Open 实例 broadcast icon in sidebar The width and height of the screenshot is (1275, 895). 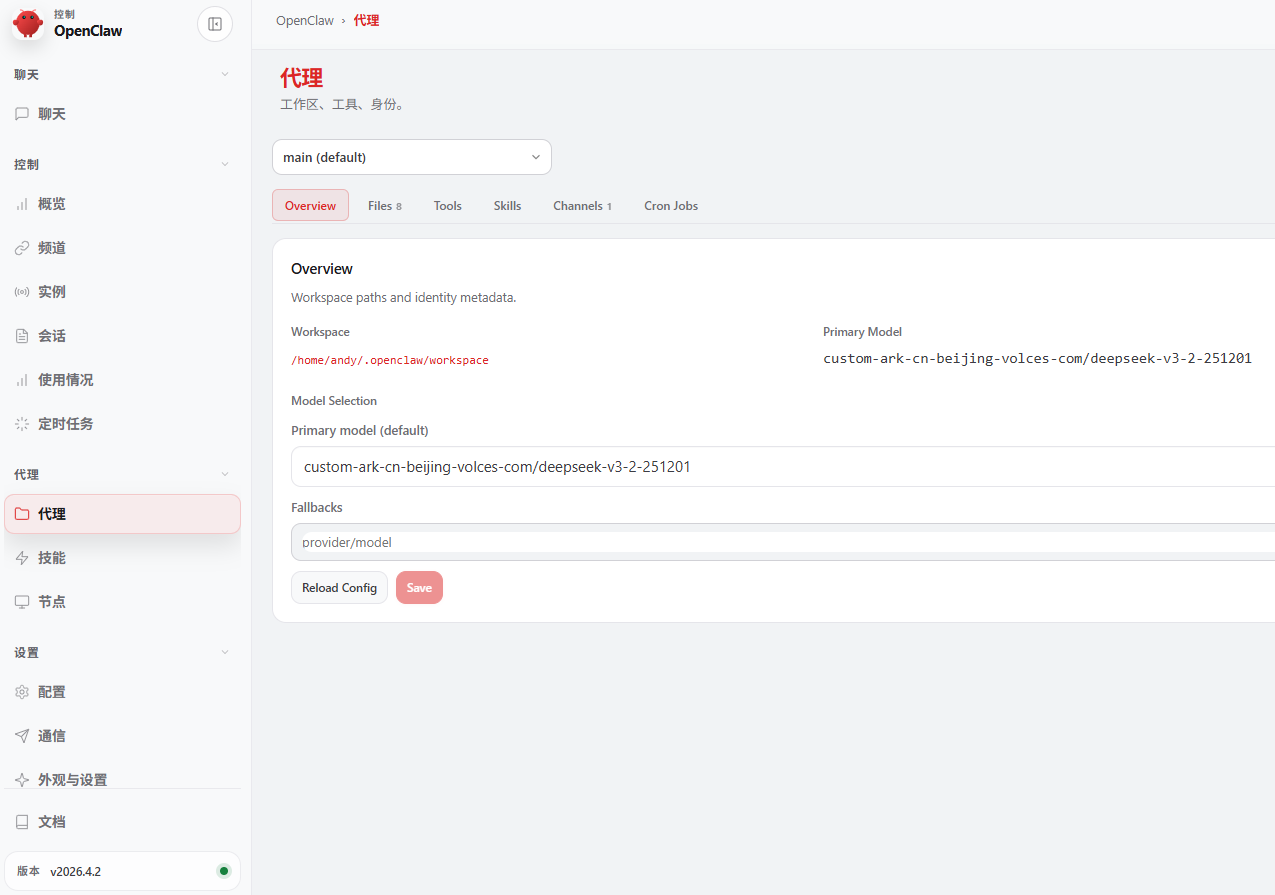click(x=22, y=292)
